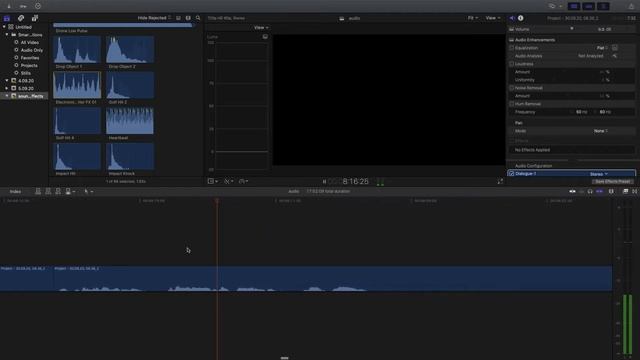Click the Index button
This screenshot has width=640, height=360.
pos(16,191)
